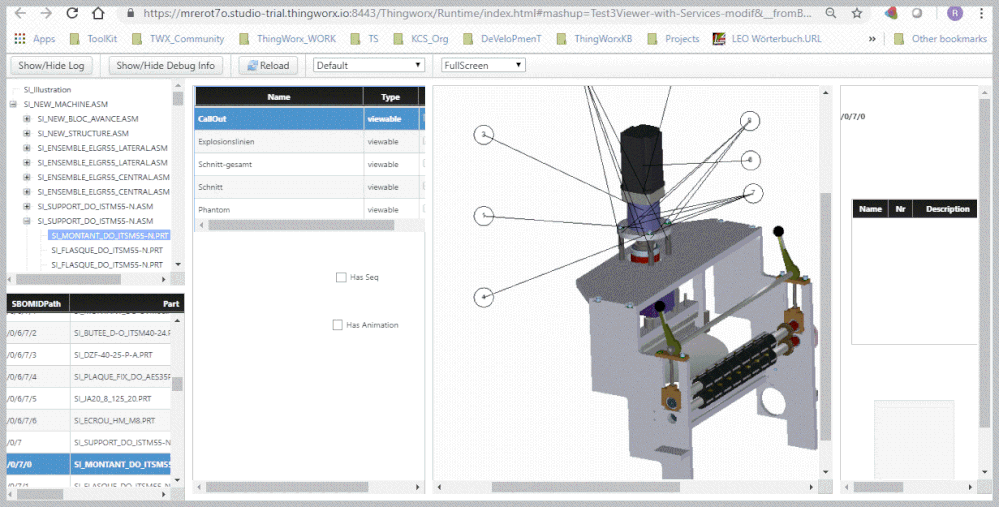Expand the SI_NEW_STRUCTURE.ASM node
This screenshot has width=999, height=507.
[x=27, y=133]
